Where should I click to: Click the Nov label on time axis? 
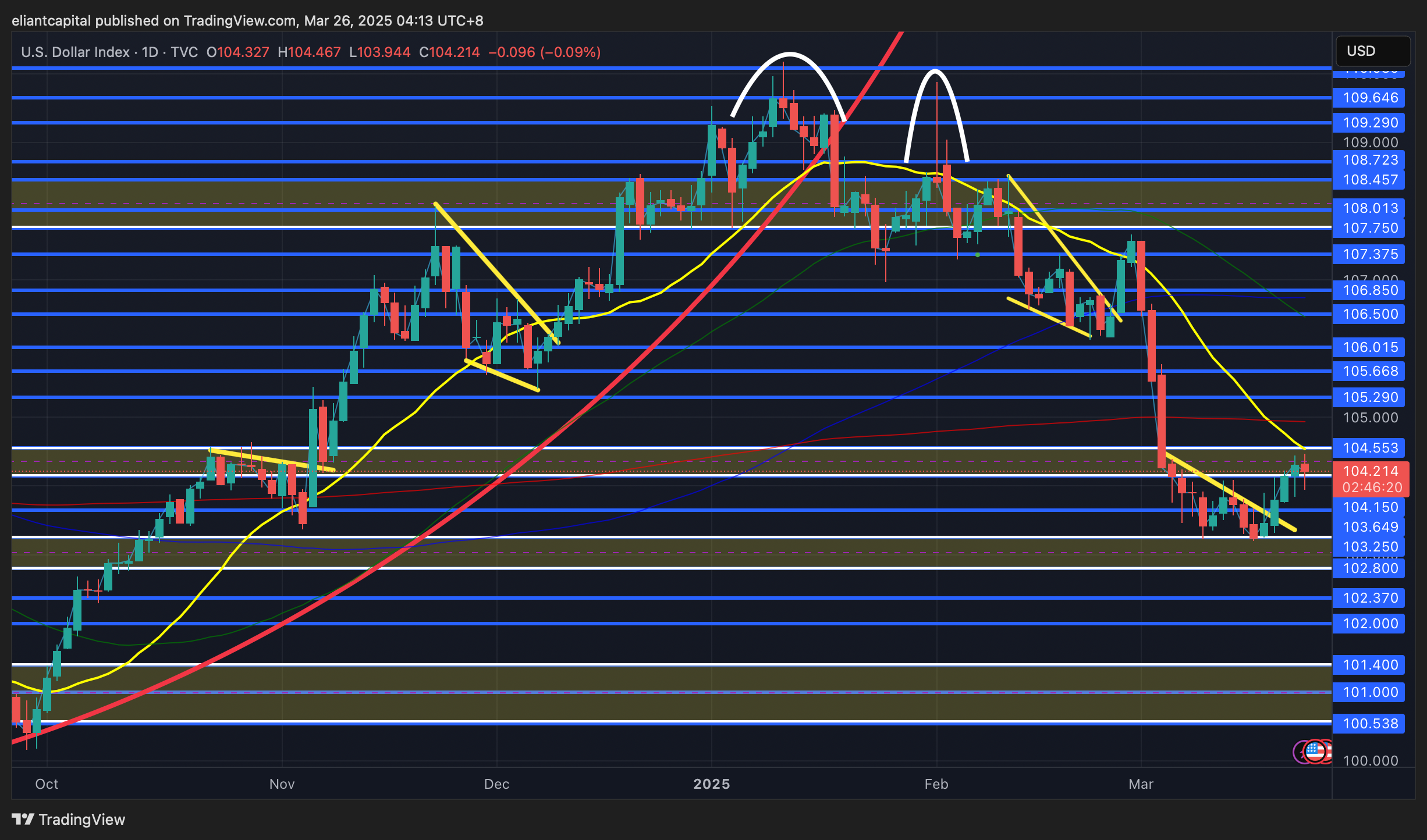282,784
